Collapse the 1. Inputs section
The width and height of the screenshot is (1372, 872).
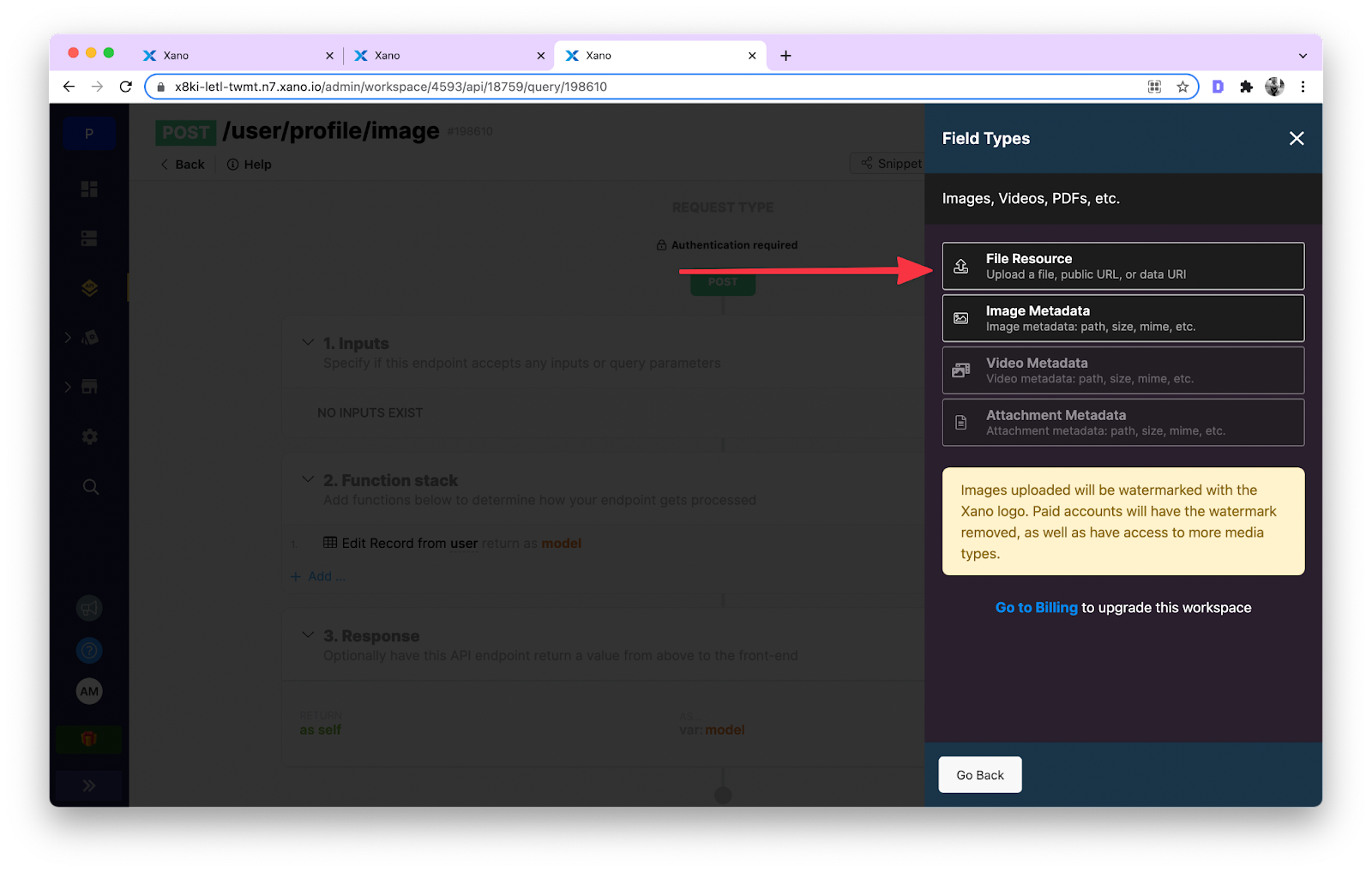click(x=308, y=342)
